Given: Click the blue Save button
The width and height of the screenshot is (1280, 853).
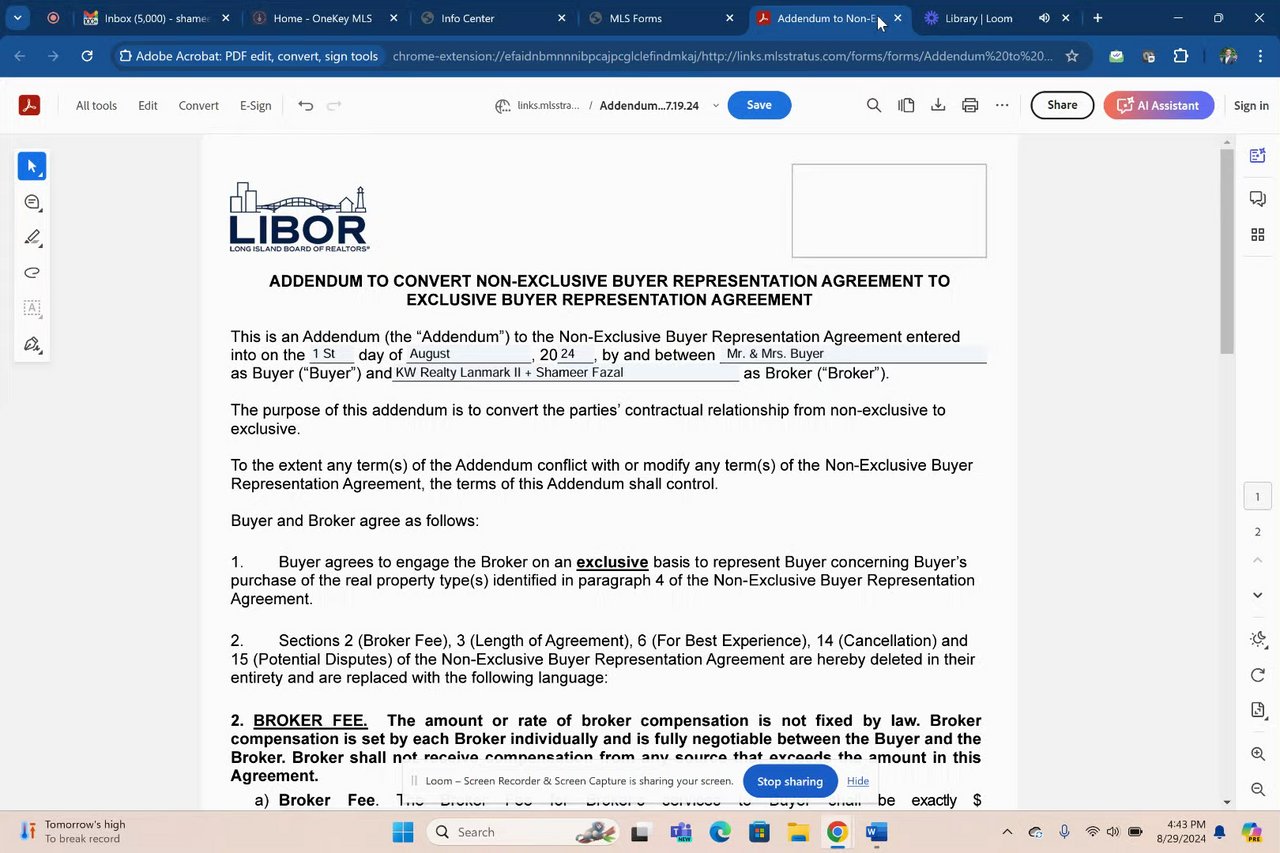Looking at the screenshot, I should click(759, 105).
